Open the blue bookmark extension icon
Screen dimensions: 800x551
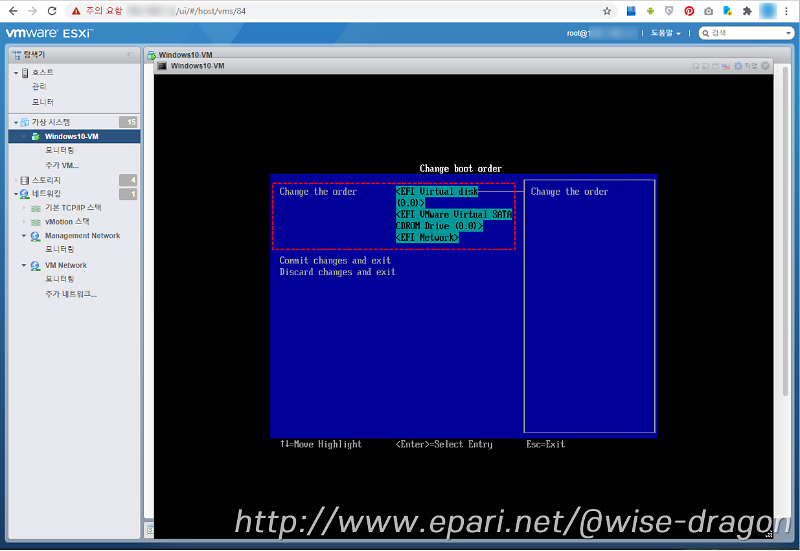point(631,11)
